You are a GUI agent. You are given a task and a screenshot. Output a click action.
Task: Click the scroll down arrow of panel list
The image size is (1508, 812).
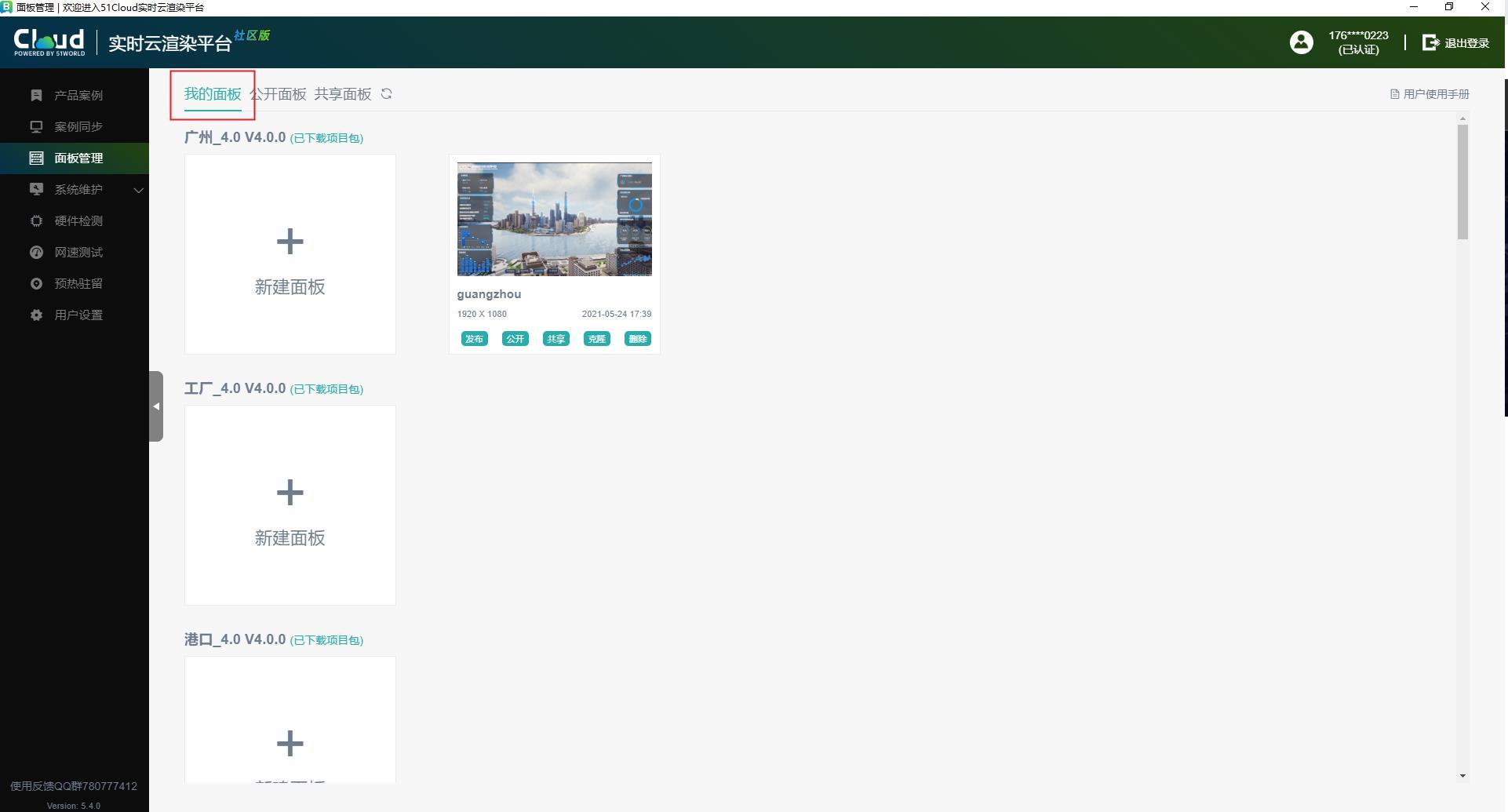[x=1462, y=776]
